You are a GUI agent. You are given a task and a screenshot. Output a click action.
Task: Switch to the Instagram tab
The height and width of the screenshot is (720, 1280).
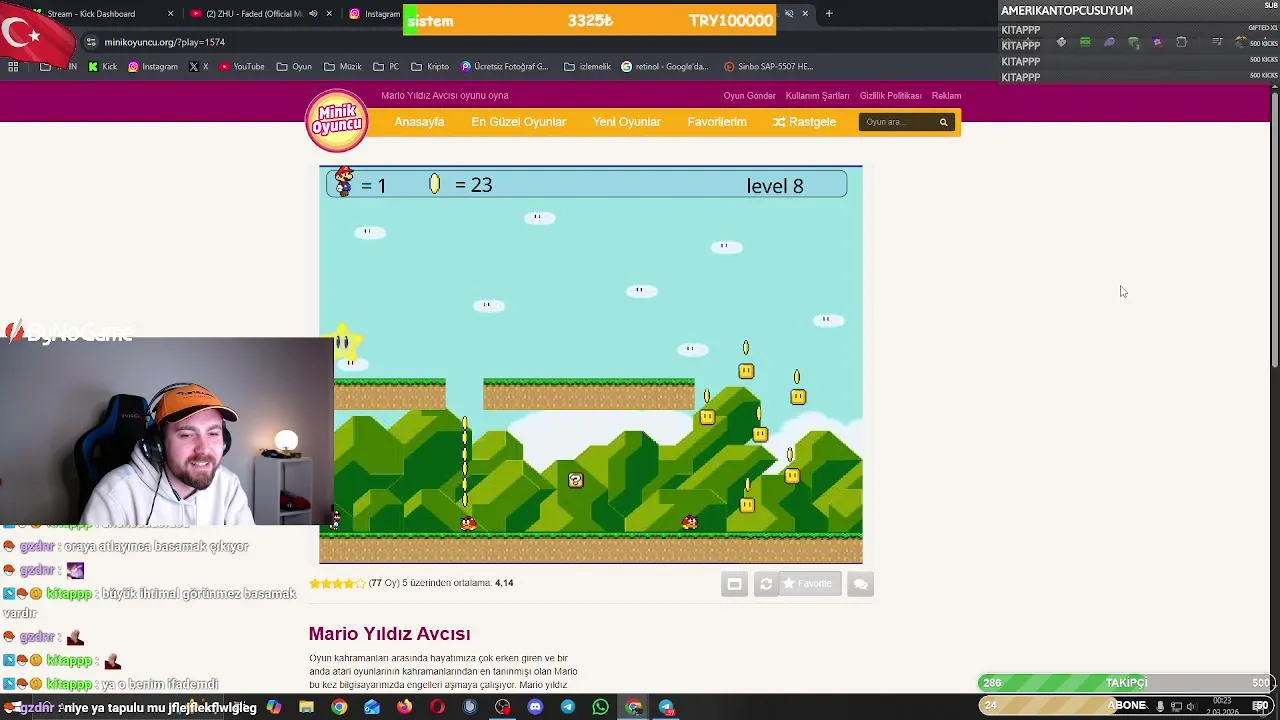[x=374, y=14]
